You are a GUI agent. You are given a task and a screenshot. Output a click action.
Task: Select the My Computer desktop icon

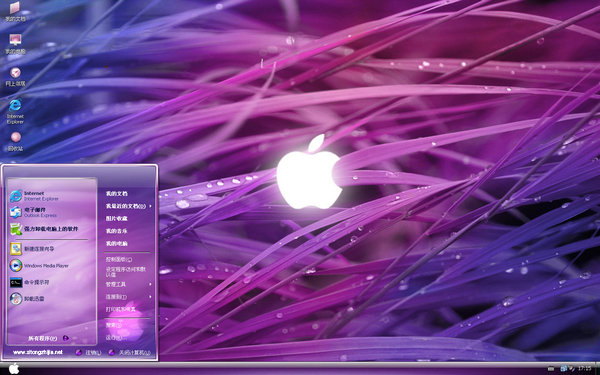(15, 44)
